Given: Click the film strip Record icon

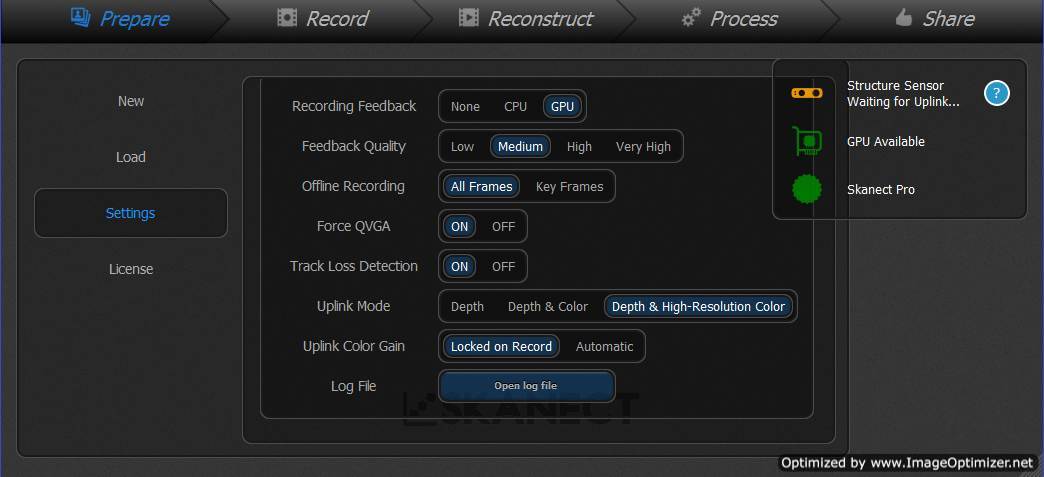Looking at the screenshot, I should coord(287,18).
